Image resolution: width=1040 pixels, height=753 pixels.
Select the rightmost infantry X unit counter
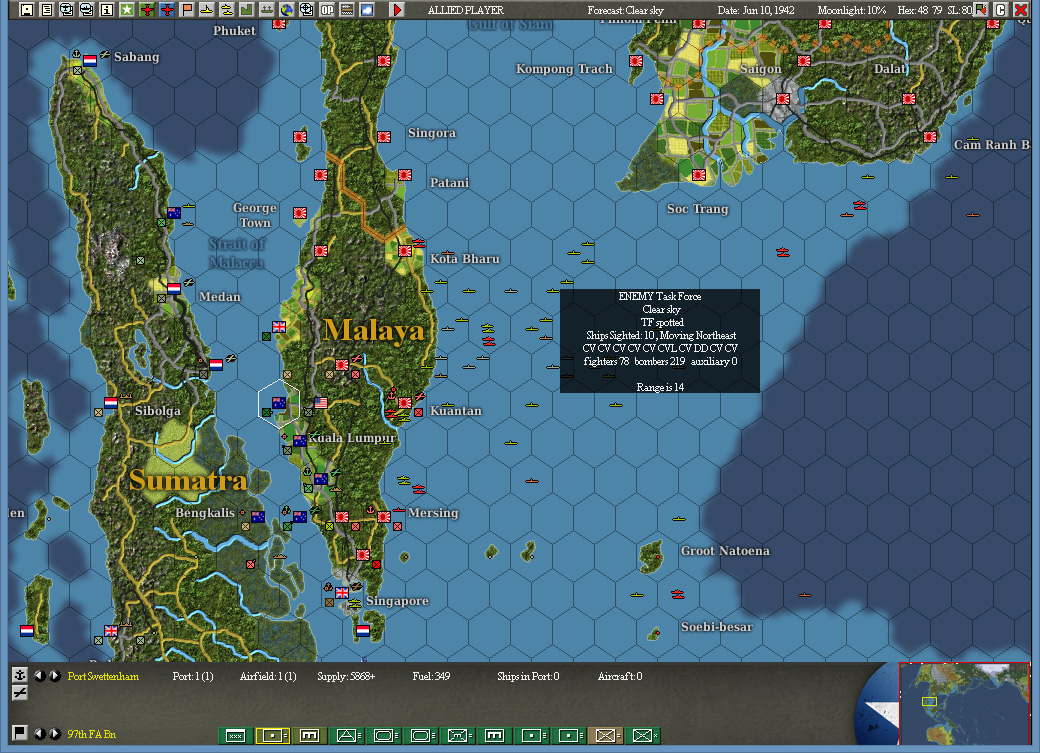coord(643,735)
